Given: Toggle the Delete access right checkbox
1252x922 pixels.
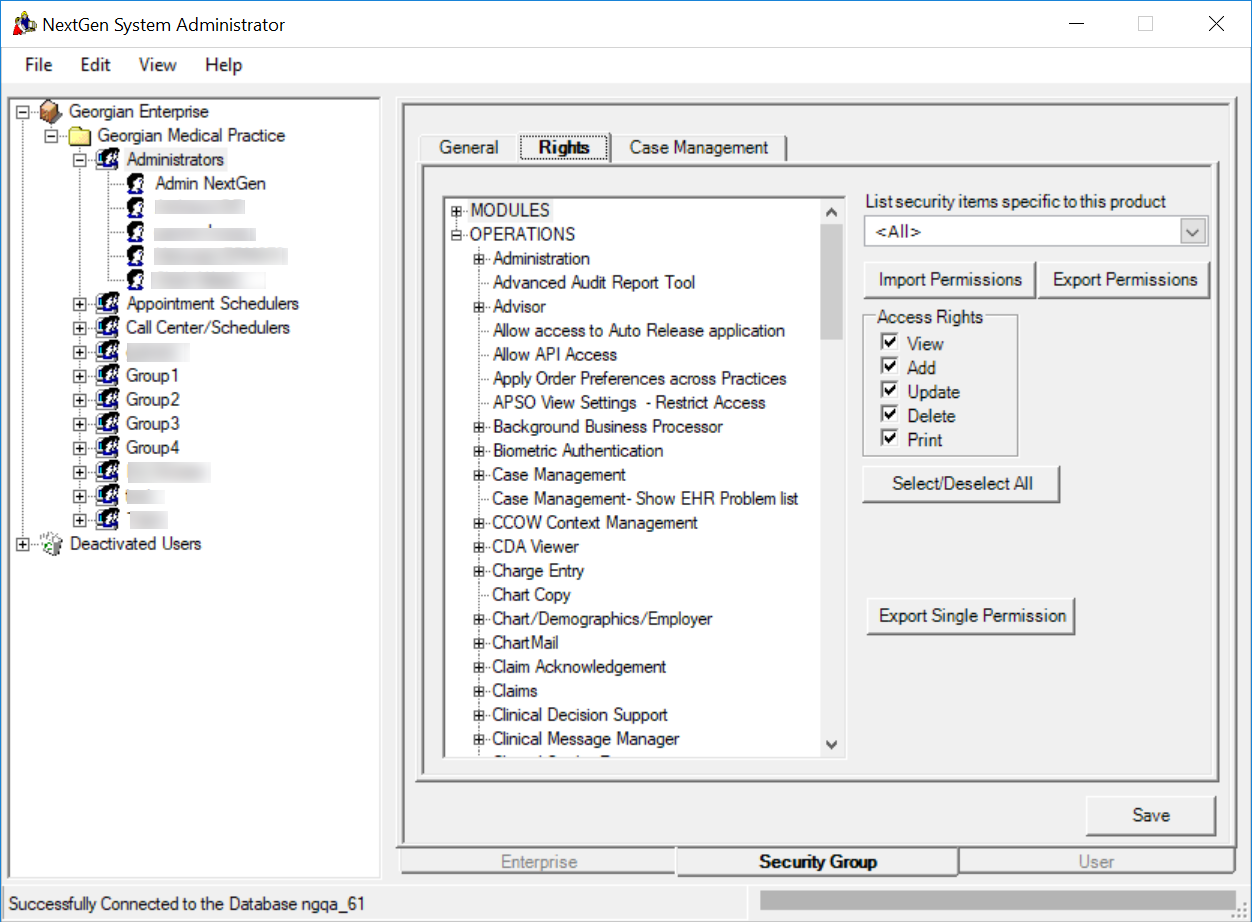Looking at the screenshot, I should [x=889, y=415].
